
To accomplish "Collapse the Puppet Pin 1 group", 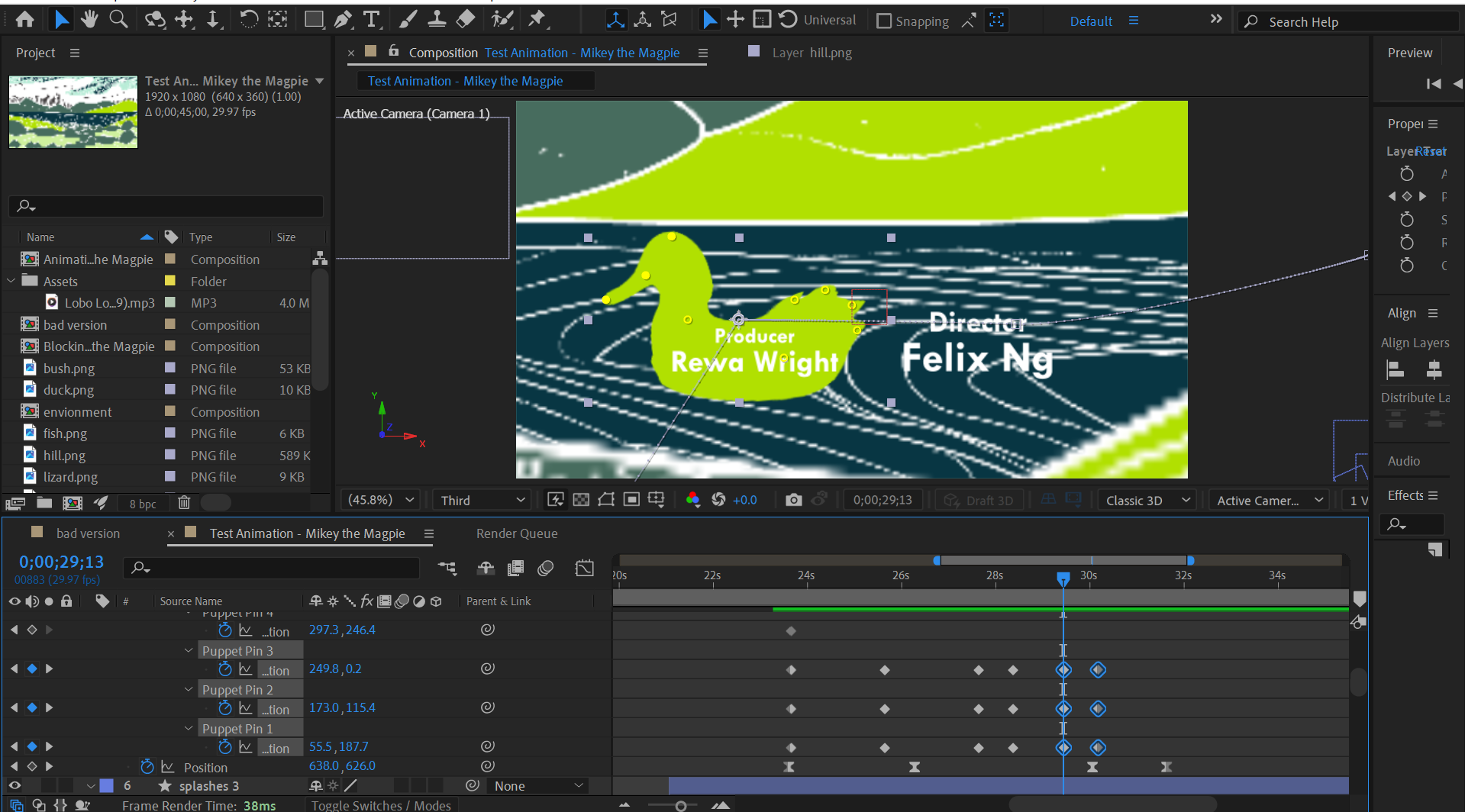I will pos(189,728).
